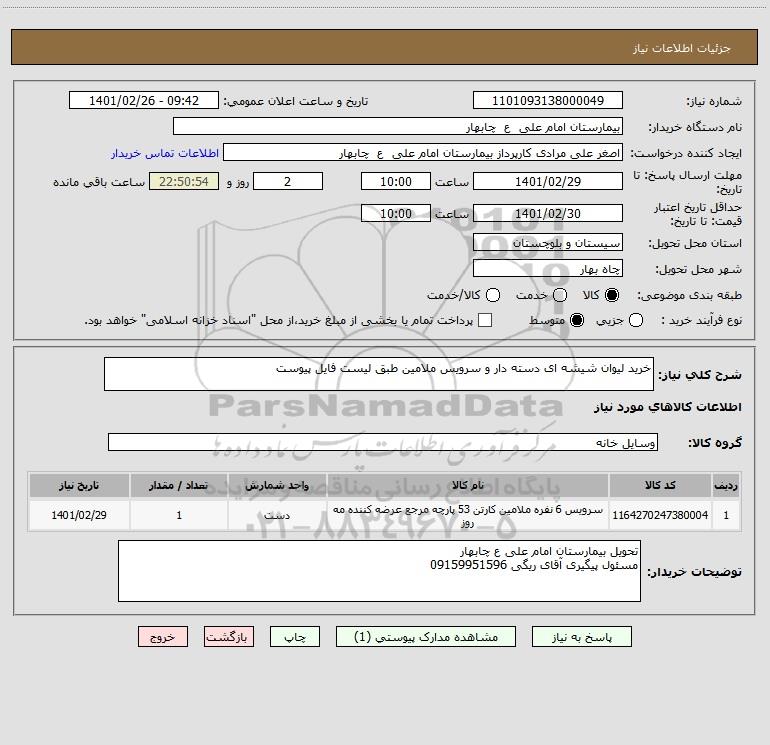The width and height of the screenshot is (770, 745).
Task: Click the melamine service product name cell
Action: 468,515
